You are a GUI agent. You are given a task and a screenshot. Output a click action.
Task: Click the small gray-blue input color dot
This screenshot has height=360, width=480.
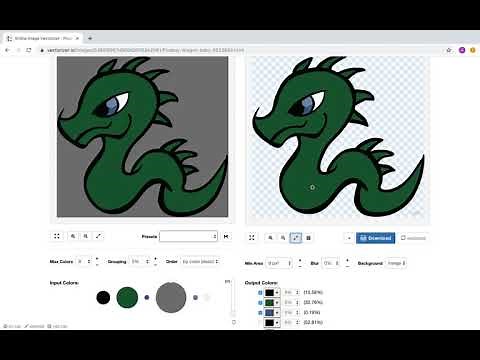tap(195, 297)
